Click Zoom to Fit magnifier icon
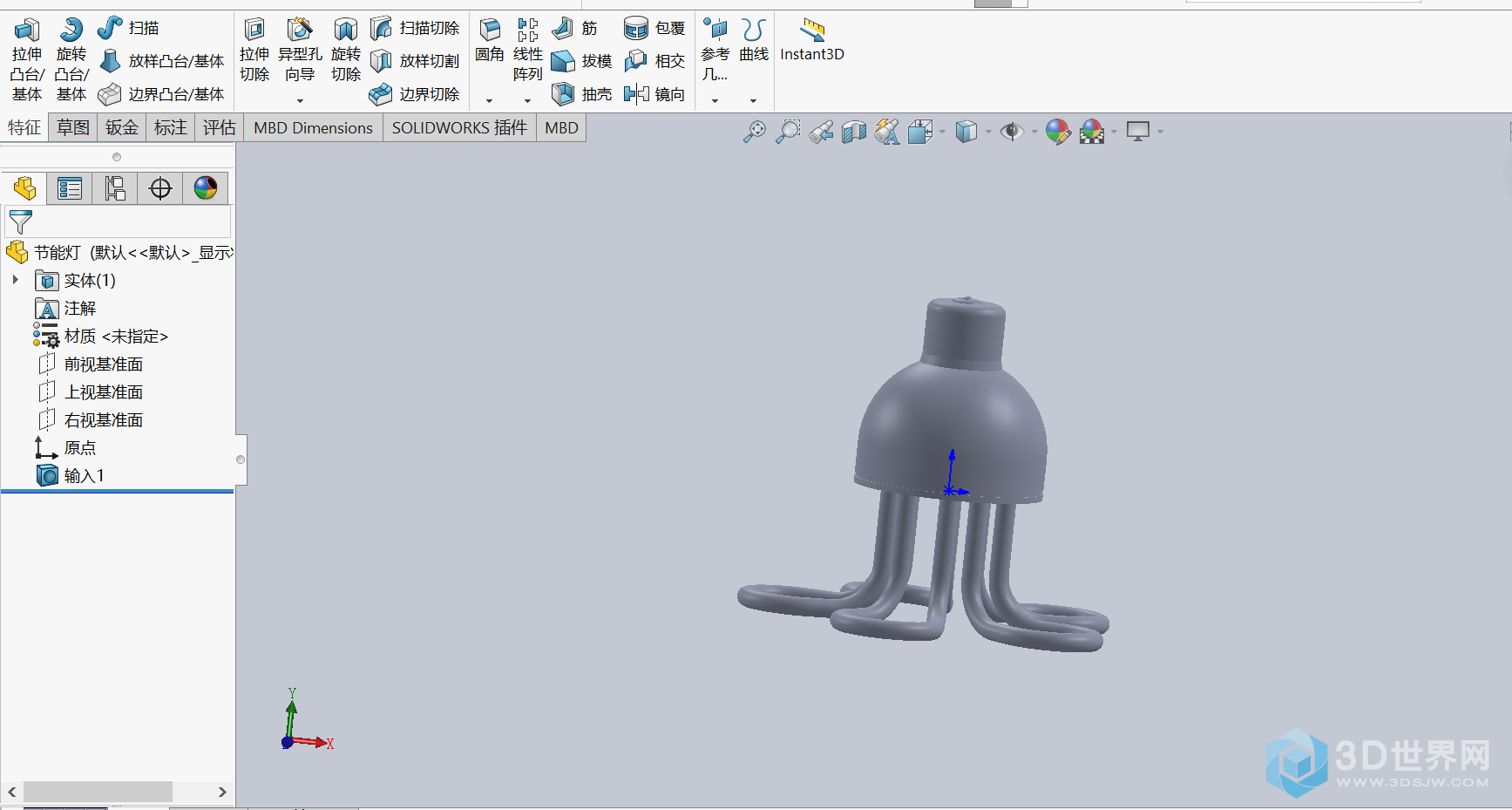The height and width of the screenshot is (810, 1512). click(x=755, y=132)
